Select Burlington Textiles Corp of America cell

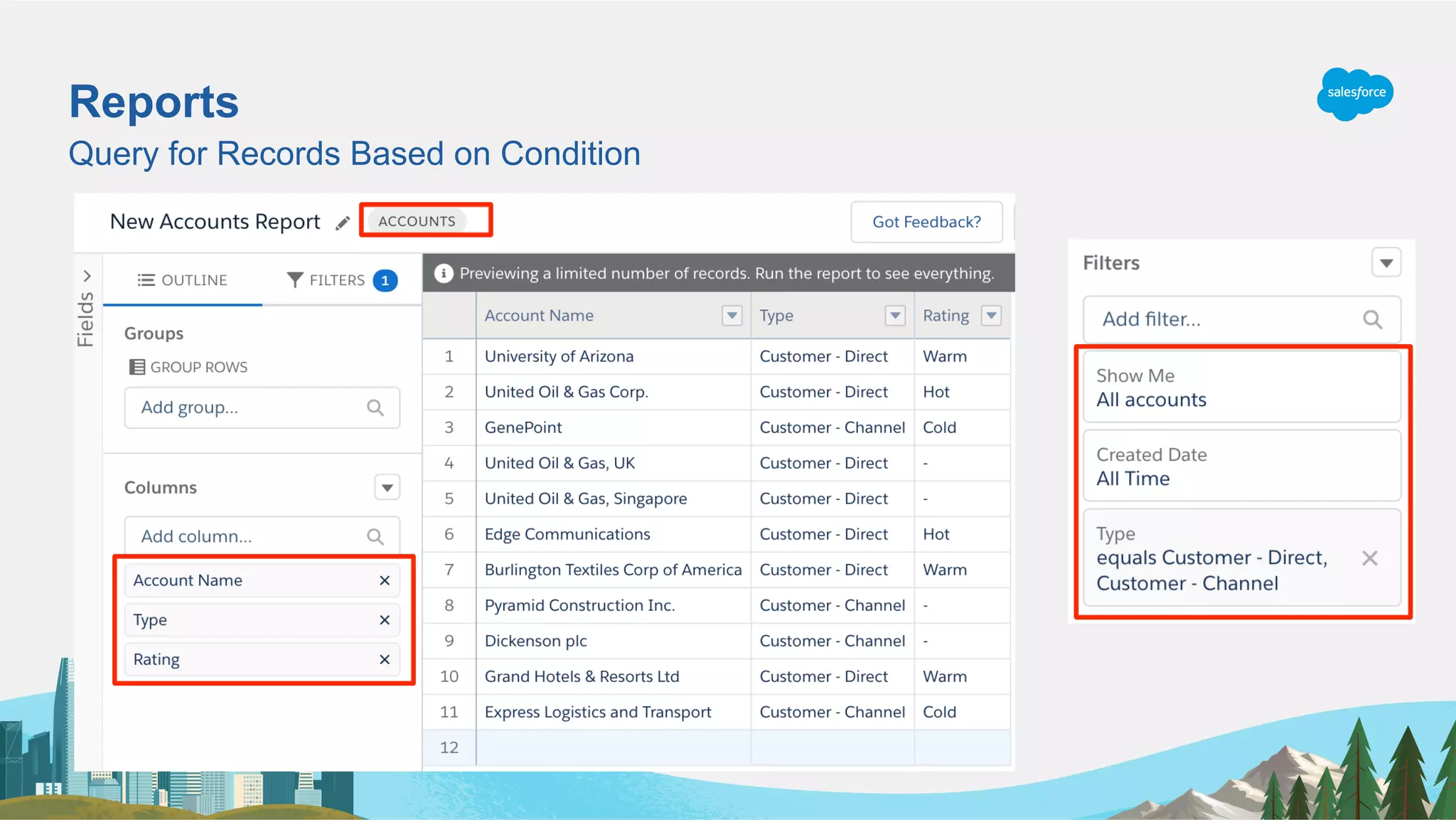(614, 570)
